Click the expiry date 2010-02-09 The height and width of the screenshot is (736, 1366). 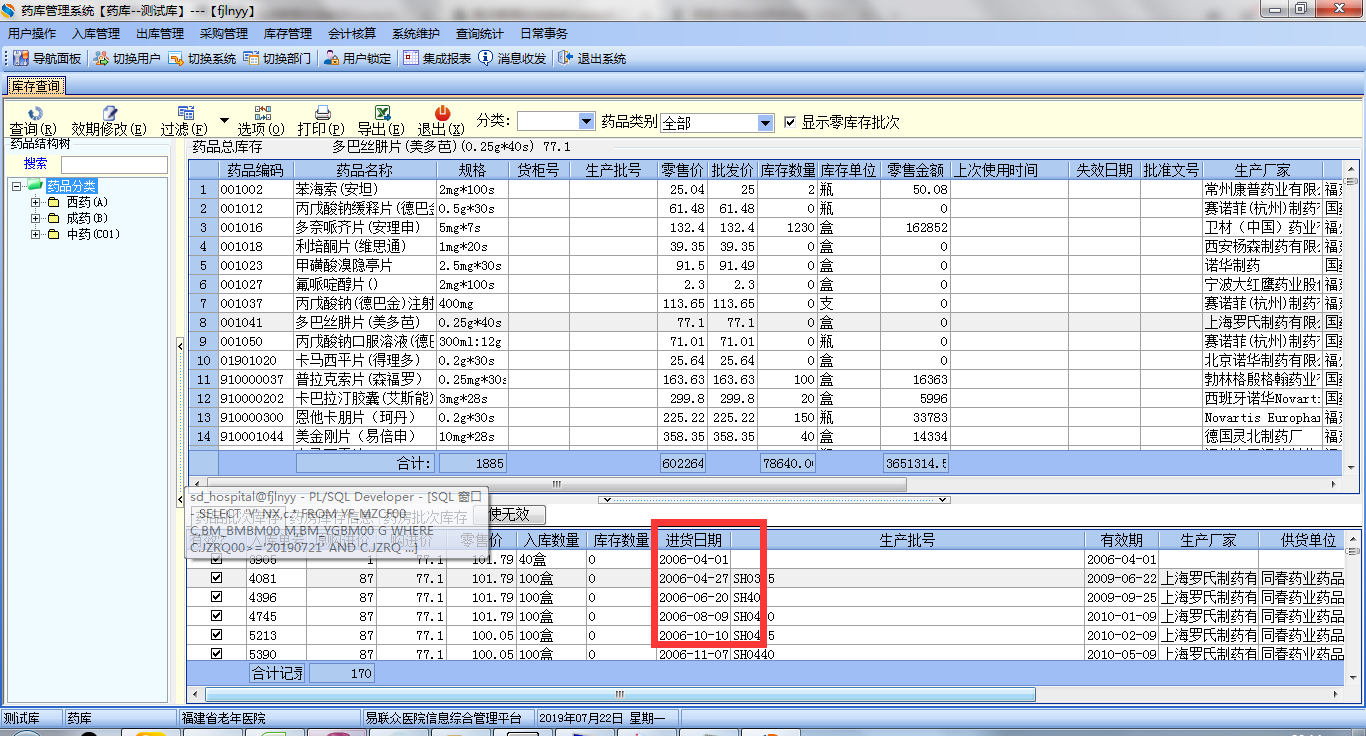pos(1122,635)
